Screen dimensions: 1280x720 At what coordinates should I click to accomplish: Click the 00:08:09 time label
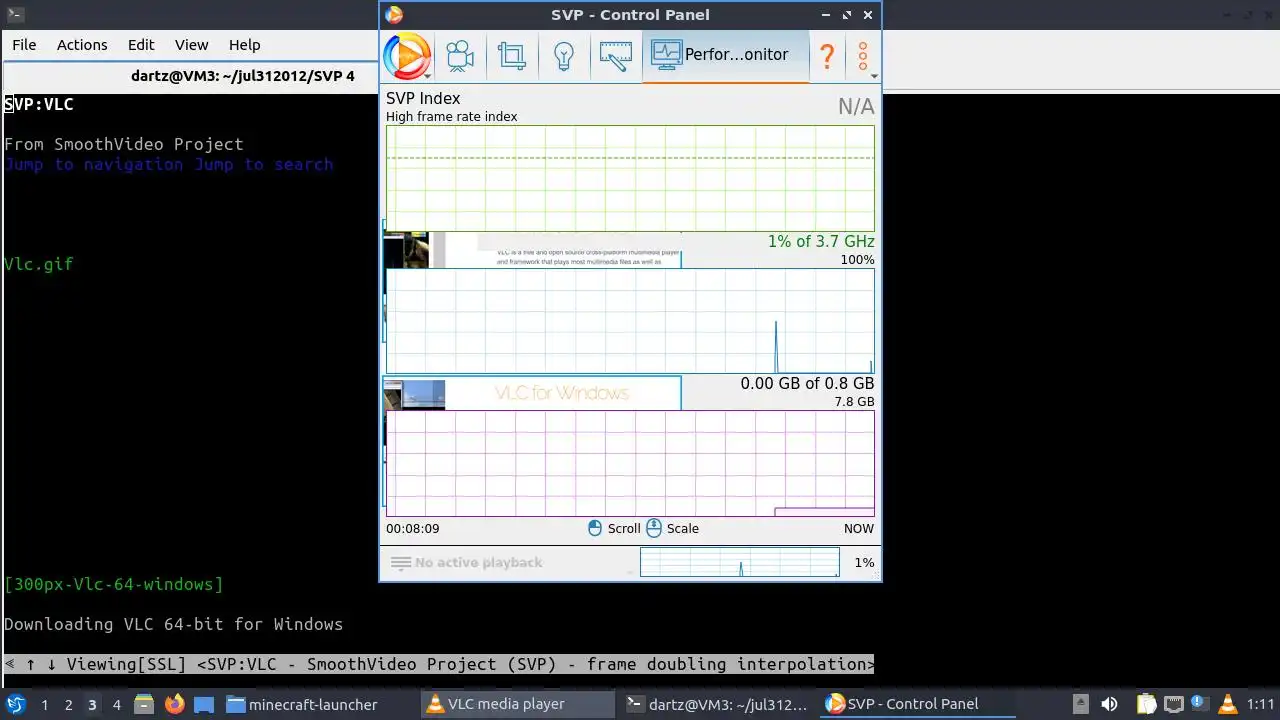click(412, 528)
